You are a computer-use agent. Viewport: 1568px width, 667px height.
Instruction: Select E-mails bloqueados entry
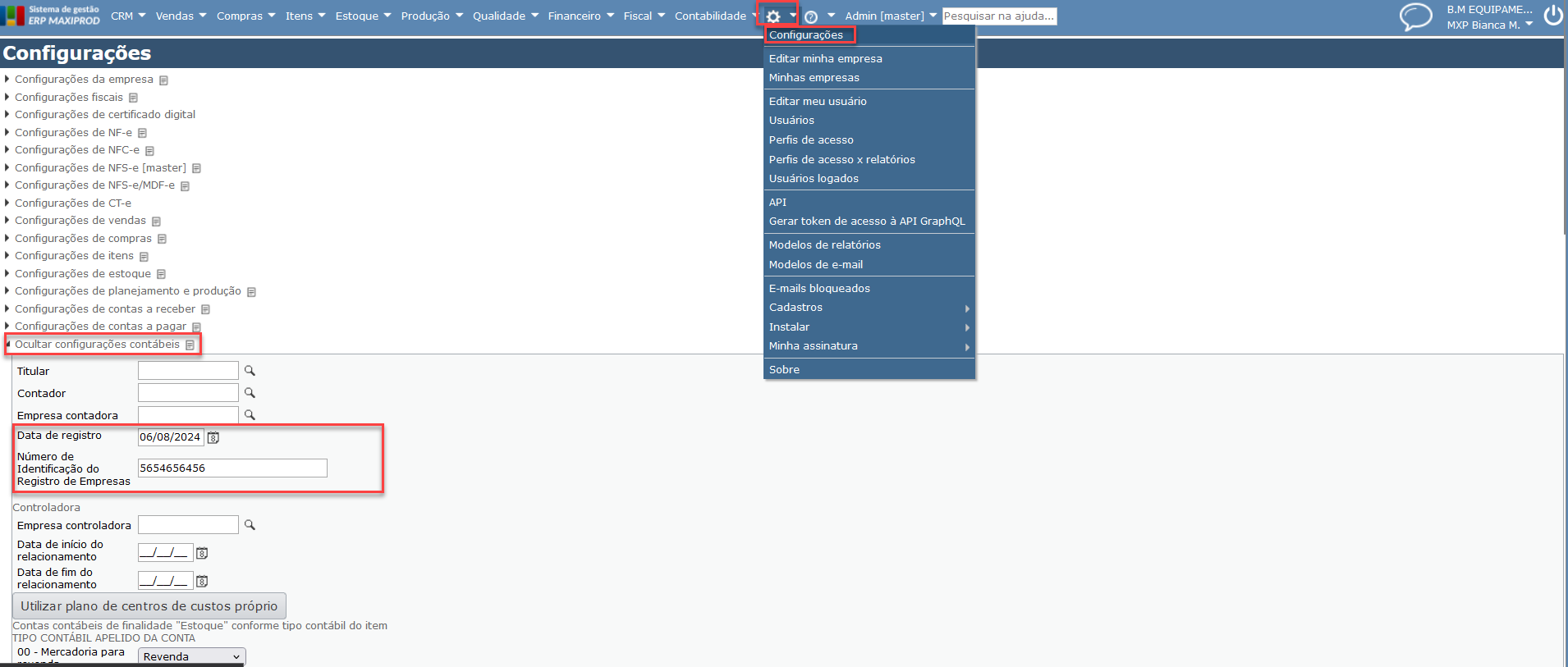(x=819, y=289)
